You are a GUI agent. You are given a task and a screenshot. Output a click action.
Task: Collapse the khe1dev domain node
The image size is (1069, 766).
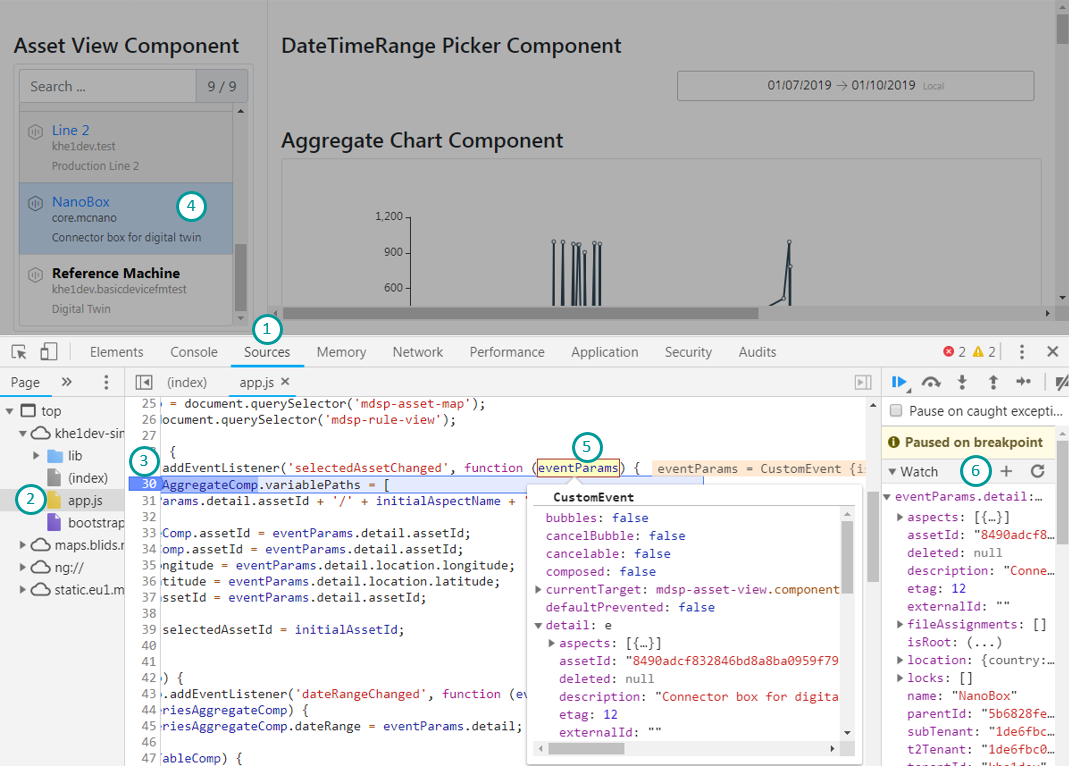[x=22, y=433]
